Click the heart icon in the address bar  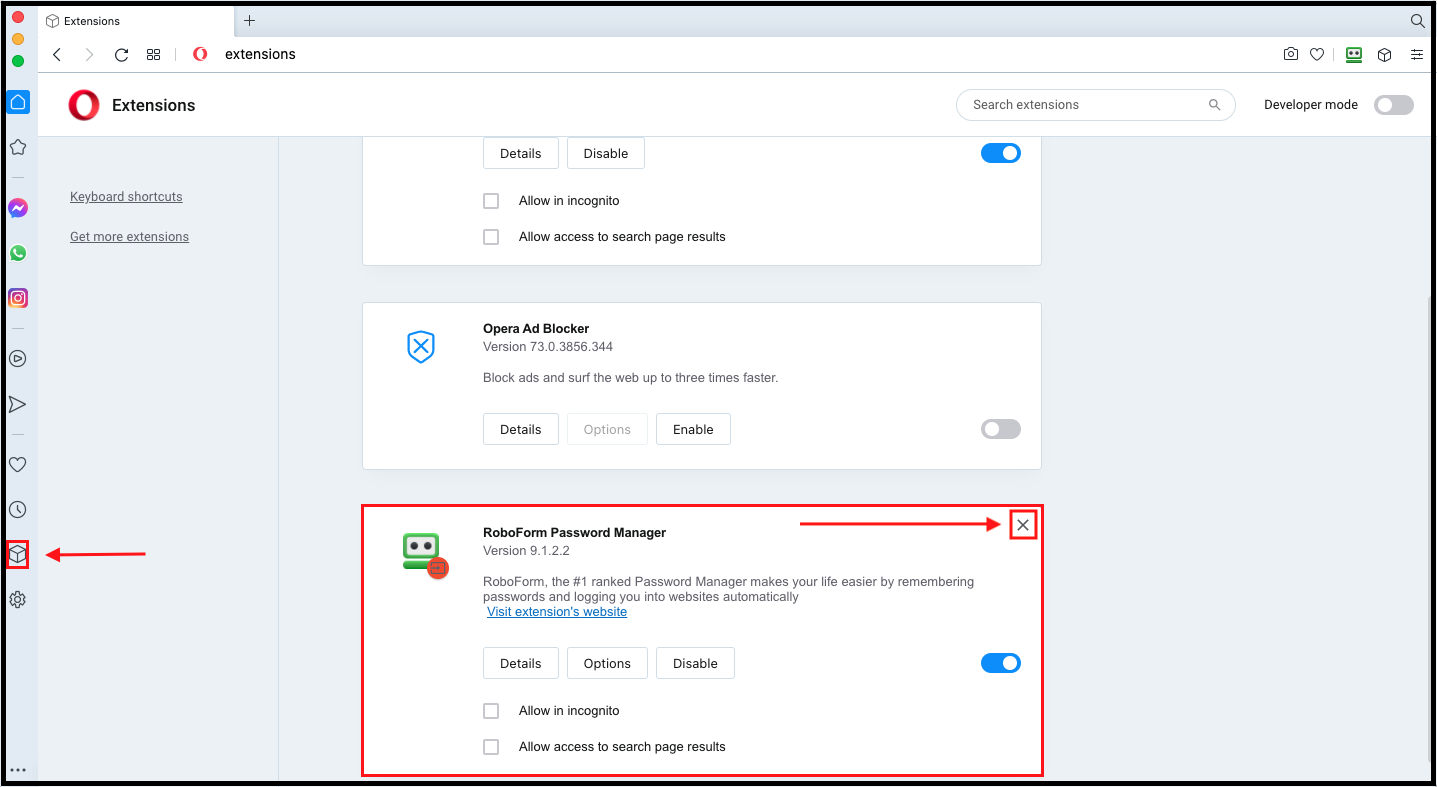pyautogui.click(x=1317, y=55)
